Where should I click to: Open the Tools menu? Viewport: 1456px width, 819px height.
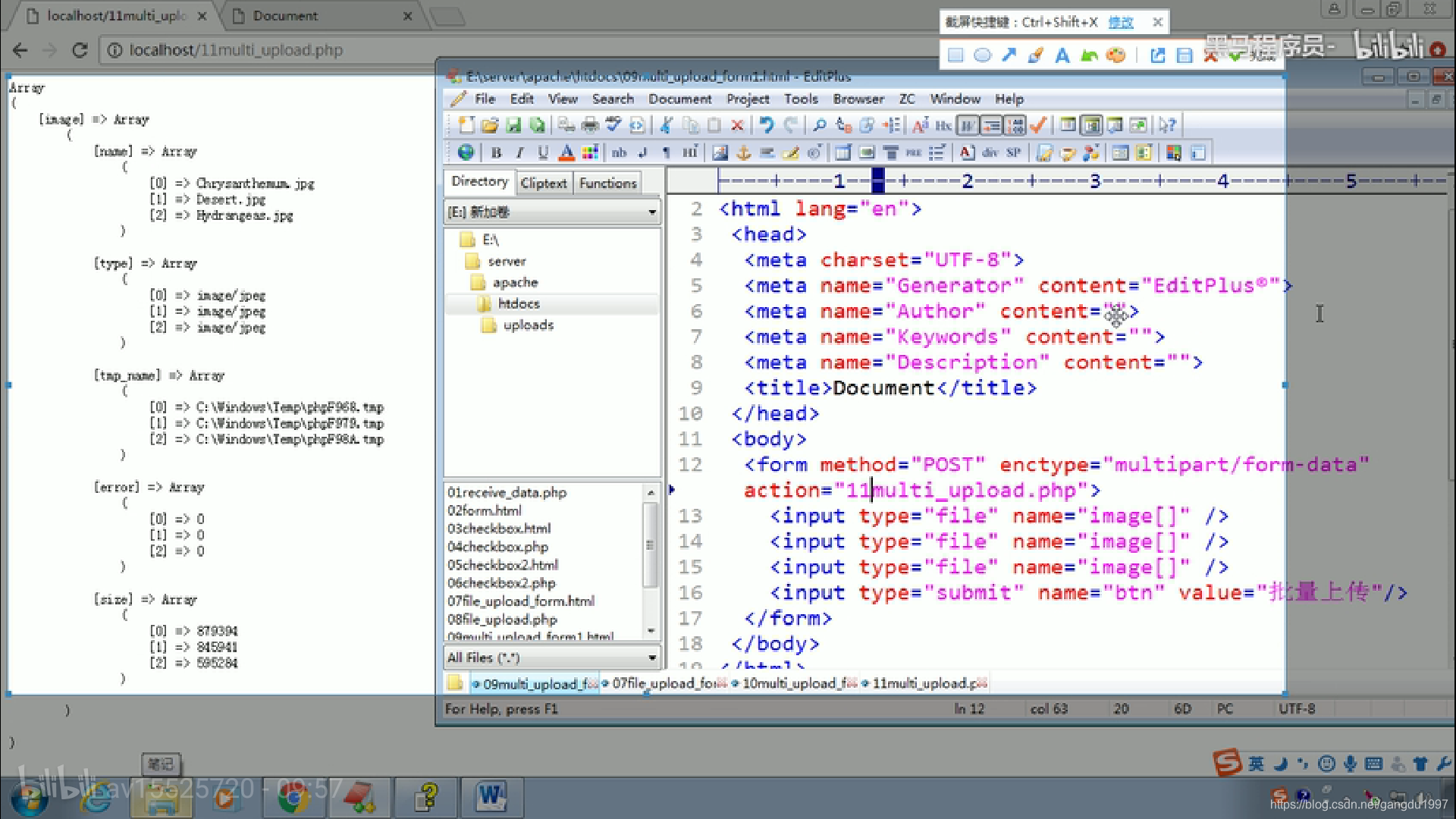[801, 99]
